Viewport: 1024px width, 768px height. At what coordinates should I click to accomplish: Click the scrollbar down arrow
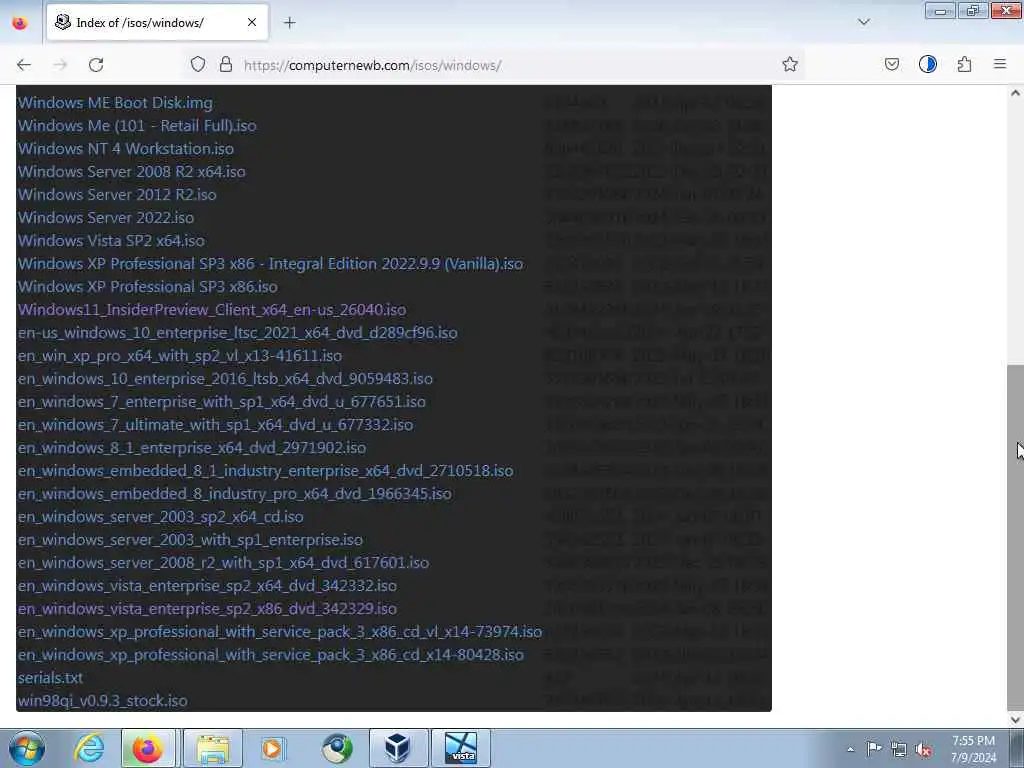tap(1015, 719)
